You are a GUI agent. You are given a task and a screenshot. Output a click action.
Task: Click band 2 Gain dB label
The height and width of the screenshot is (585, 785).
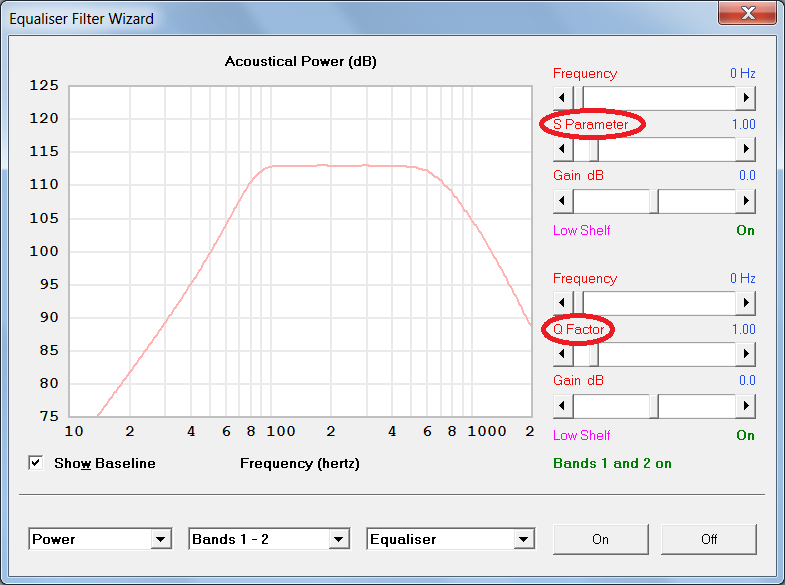(x=578, y=380)
